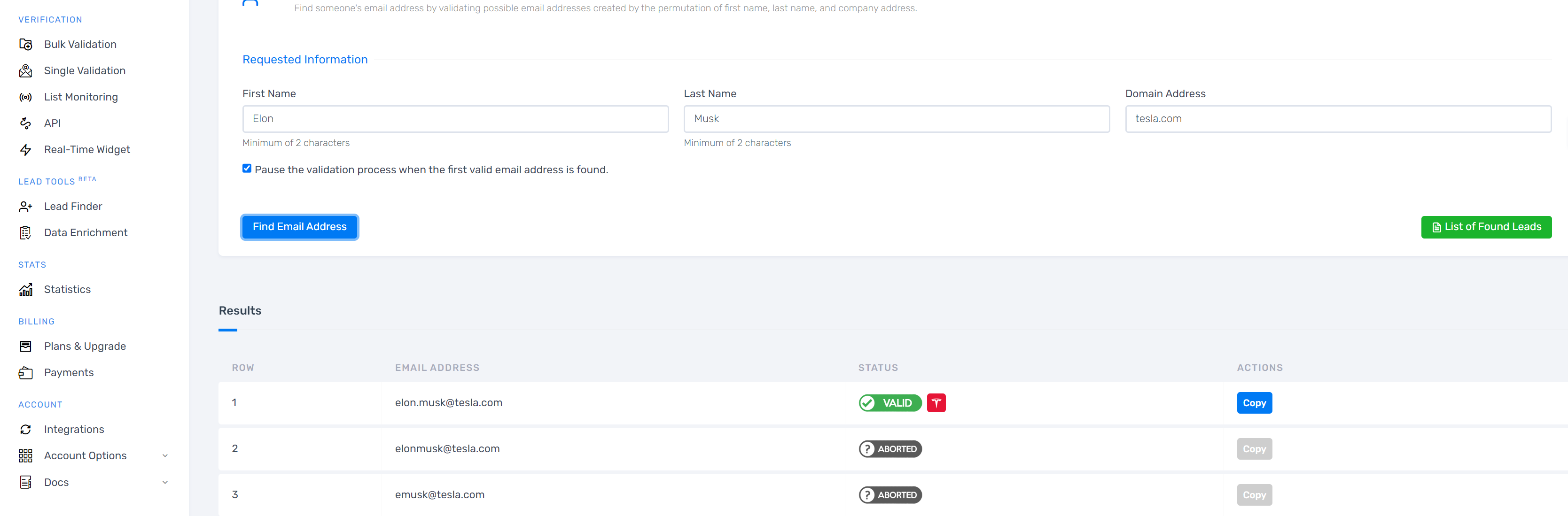Copy elon.musk@tesla.com from row 1
Viewport: 1568px width, 516px height.
coord(1254,402)
